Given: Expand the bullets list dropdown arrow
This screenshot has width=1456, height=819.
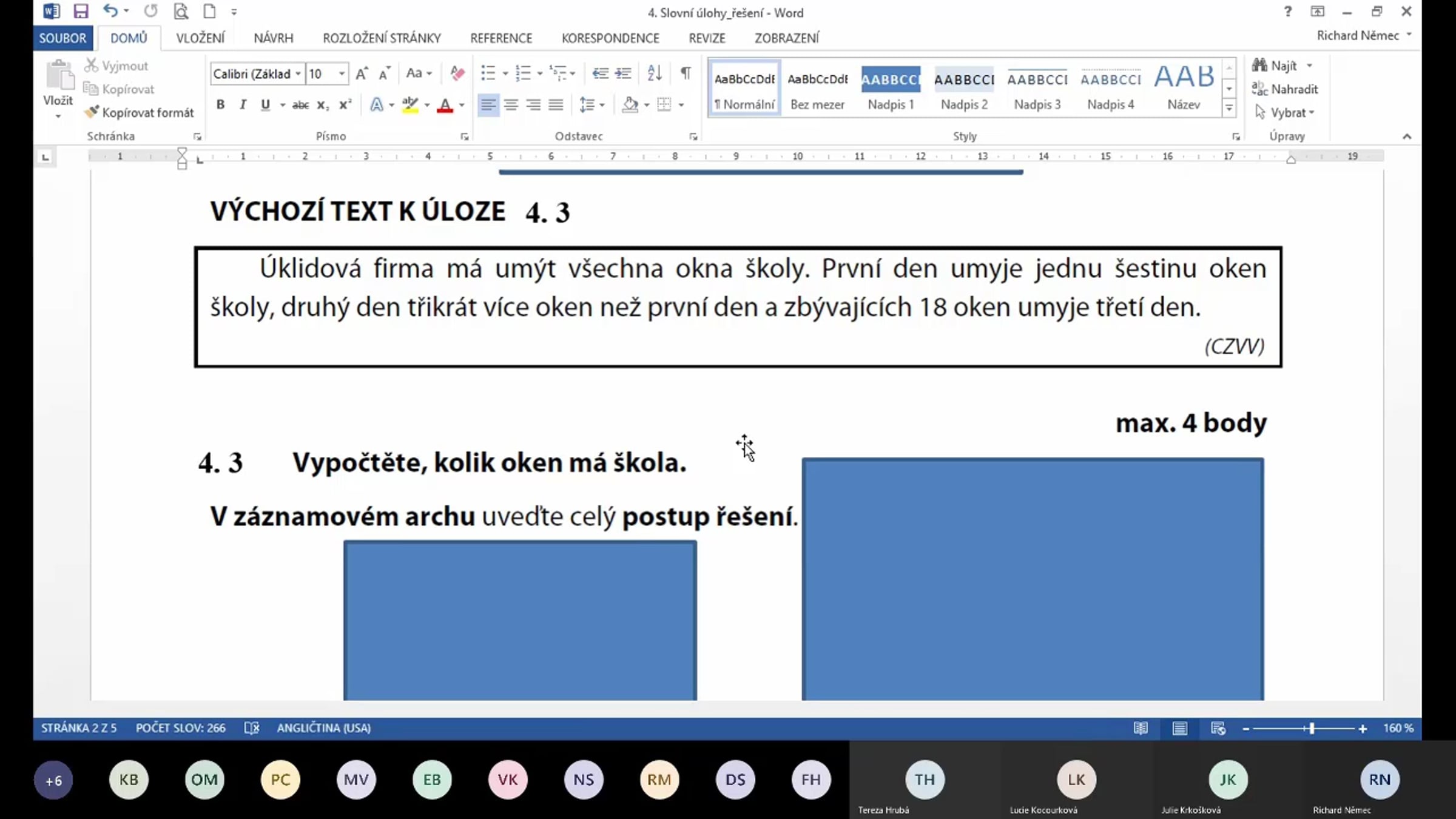Looking at the screenshot, I should [x=505, y=74].
